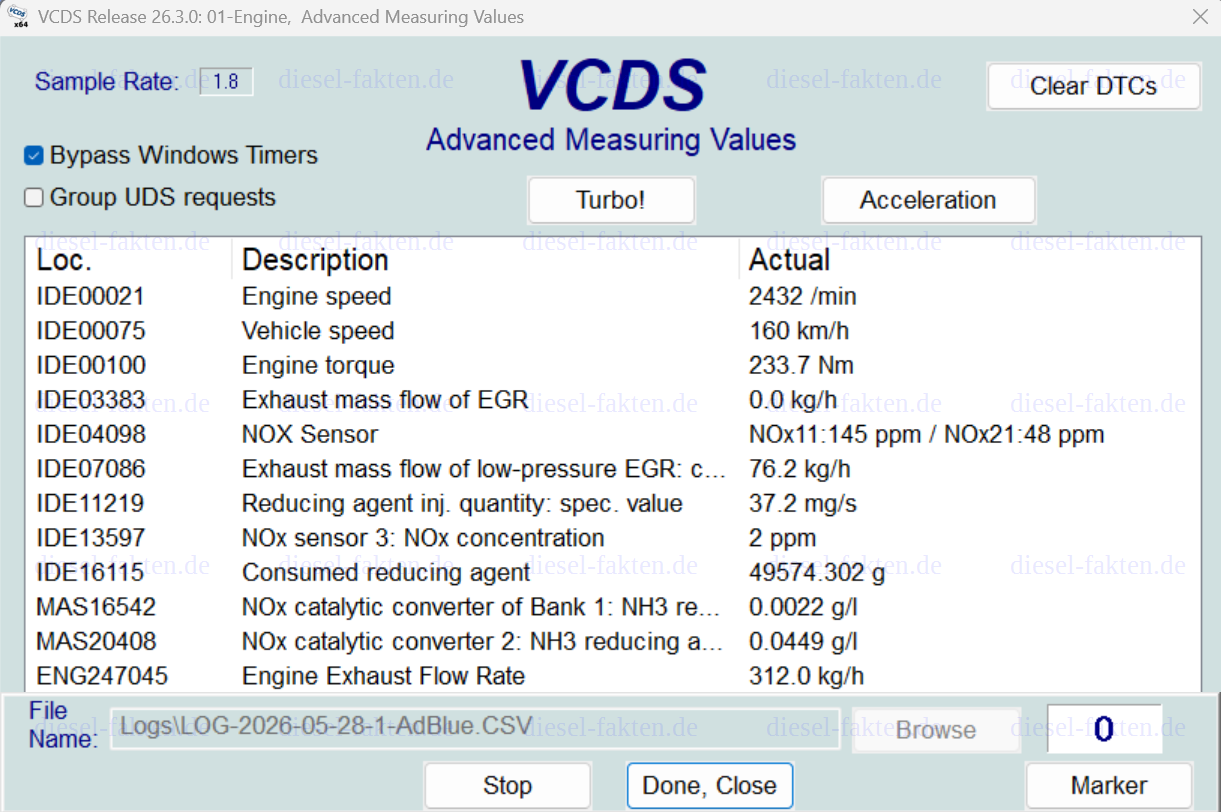Select row IDE11219
The height and width of the screenshot is (812, 1221).
pos(613,504)
